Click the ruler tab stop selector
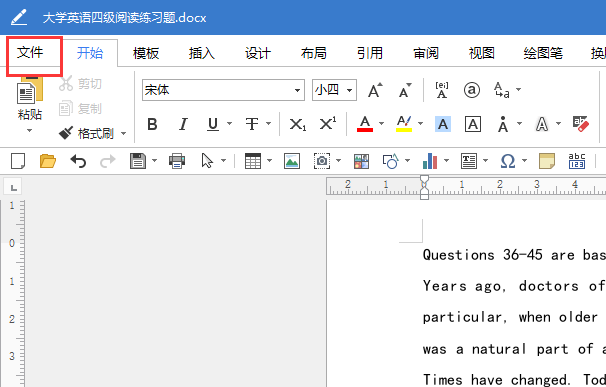This screenshot has width=606, height=387. [13, 188]
